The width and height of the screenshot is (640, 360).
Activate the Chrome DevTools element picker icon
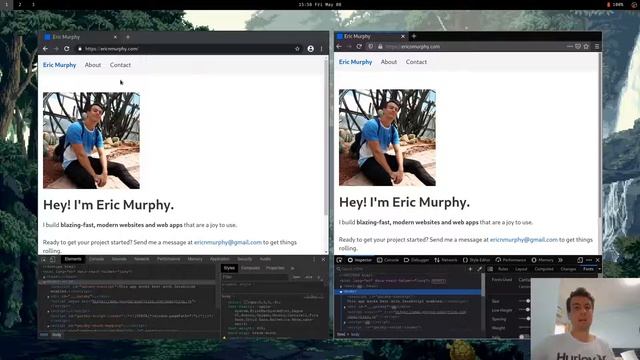(44, 259)
